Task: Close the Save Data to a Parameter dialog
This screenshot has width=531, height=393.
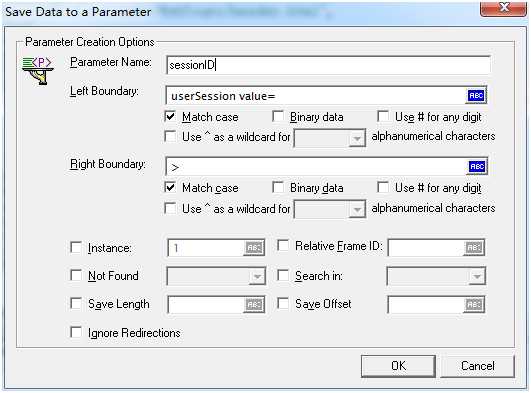Action: click(504, 8)
